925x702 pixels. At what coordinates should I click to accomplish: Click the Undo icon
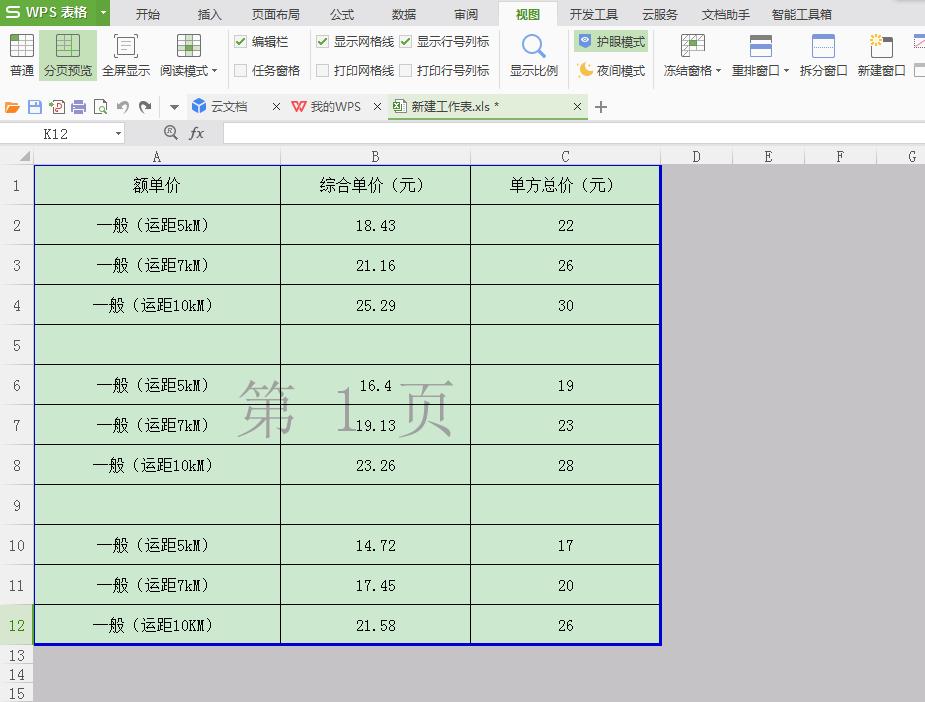(x=124, y=105)
